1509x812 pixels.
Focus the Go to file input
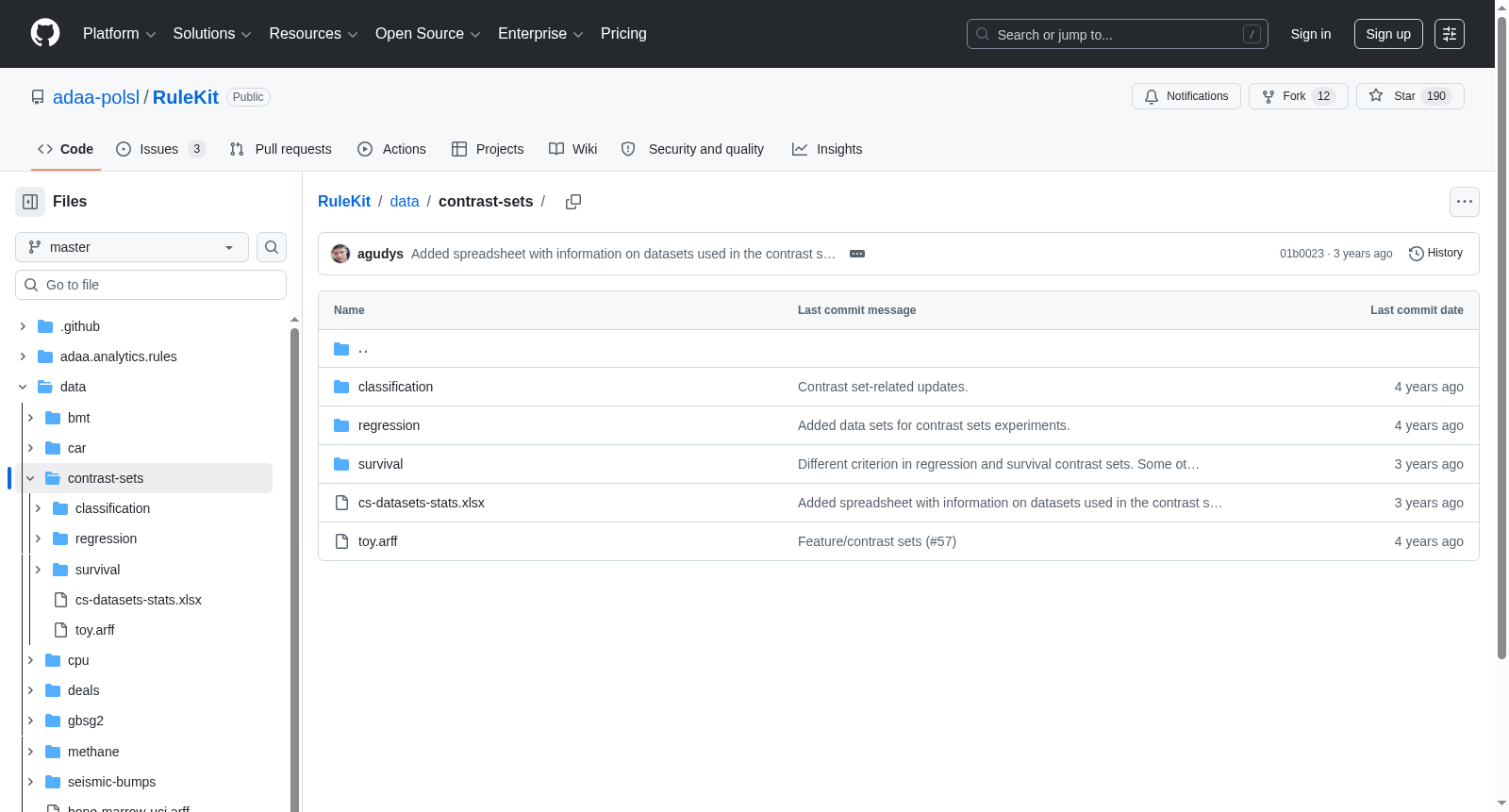click(151, 285)
